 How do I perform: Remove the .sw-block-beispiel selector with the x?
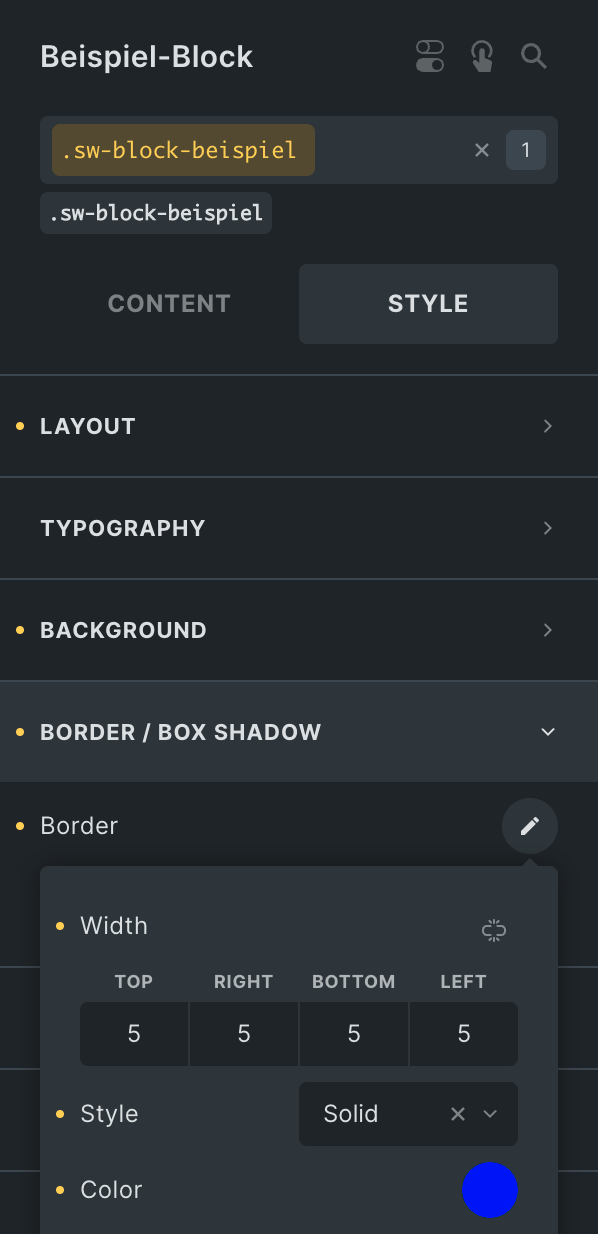pos(482,149)
